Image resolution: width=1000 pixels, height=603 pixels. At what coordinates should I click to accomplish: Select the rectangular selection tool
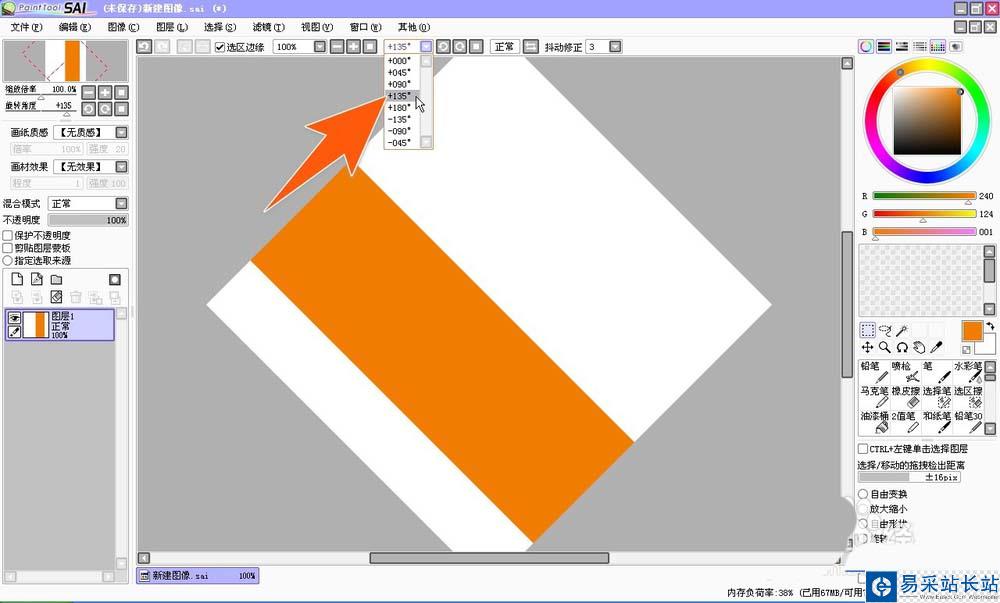(867, 330)
